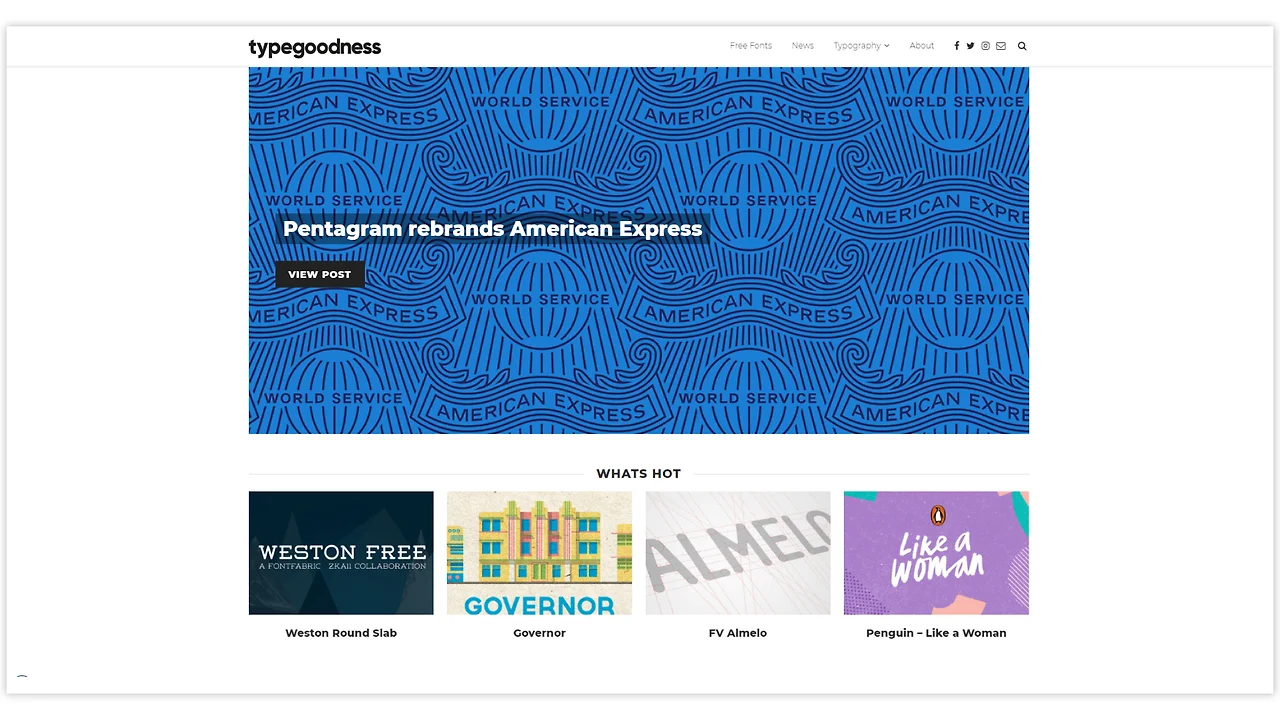Click the email envelope icon
1280x720 pixels.
point(1001,46)
